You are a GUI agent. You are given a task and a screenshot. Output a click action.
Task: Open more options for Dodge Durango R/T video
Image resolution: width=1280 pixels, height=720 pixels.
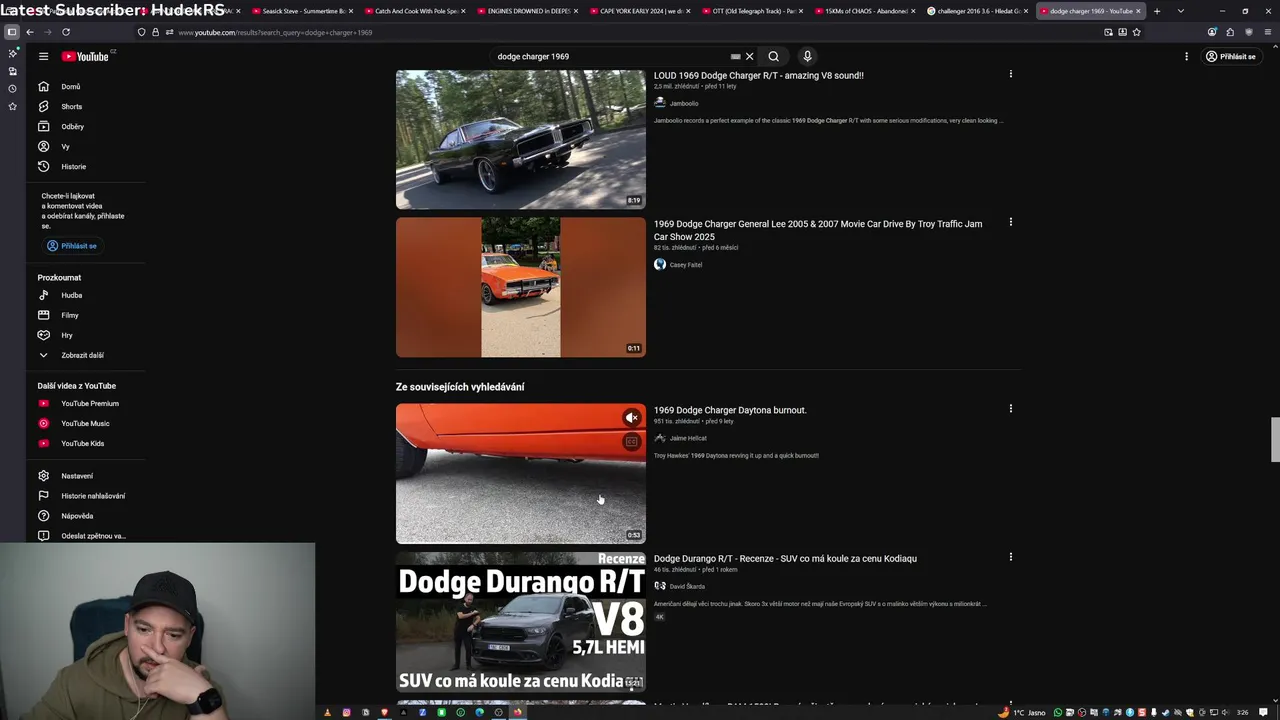[1011, 557]
